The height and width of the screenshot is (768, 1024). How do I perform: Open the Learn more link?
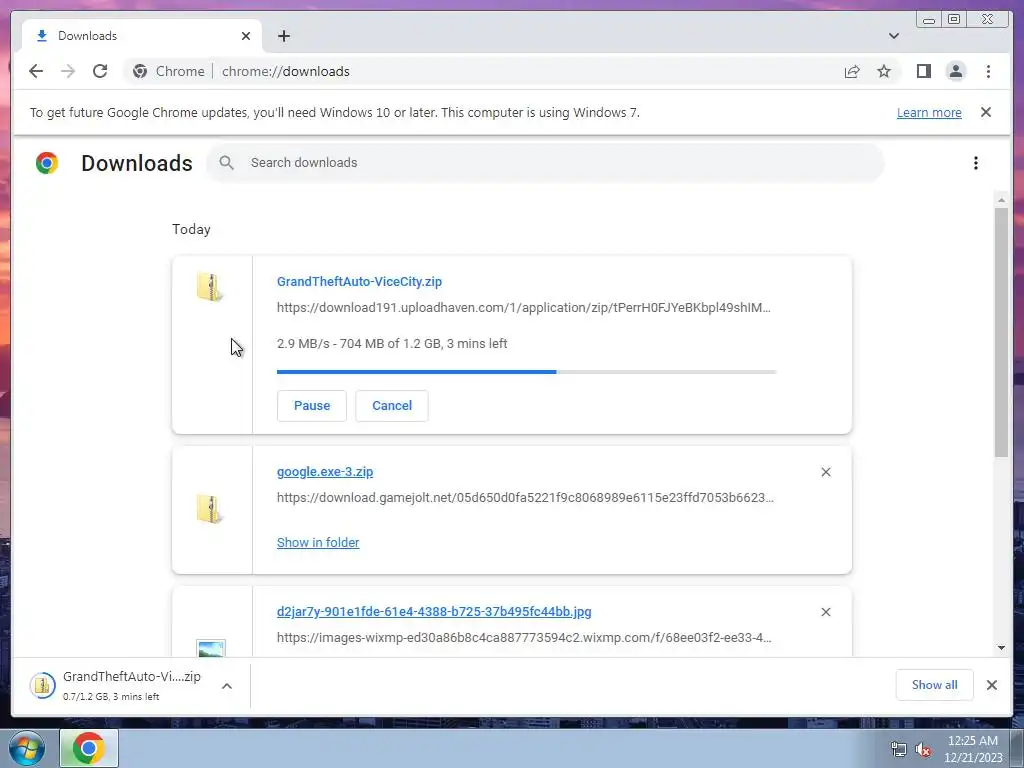(929, 112)
